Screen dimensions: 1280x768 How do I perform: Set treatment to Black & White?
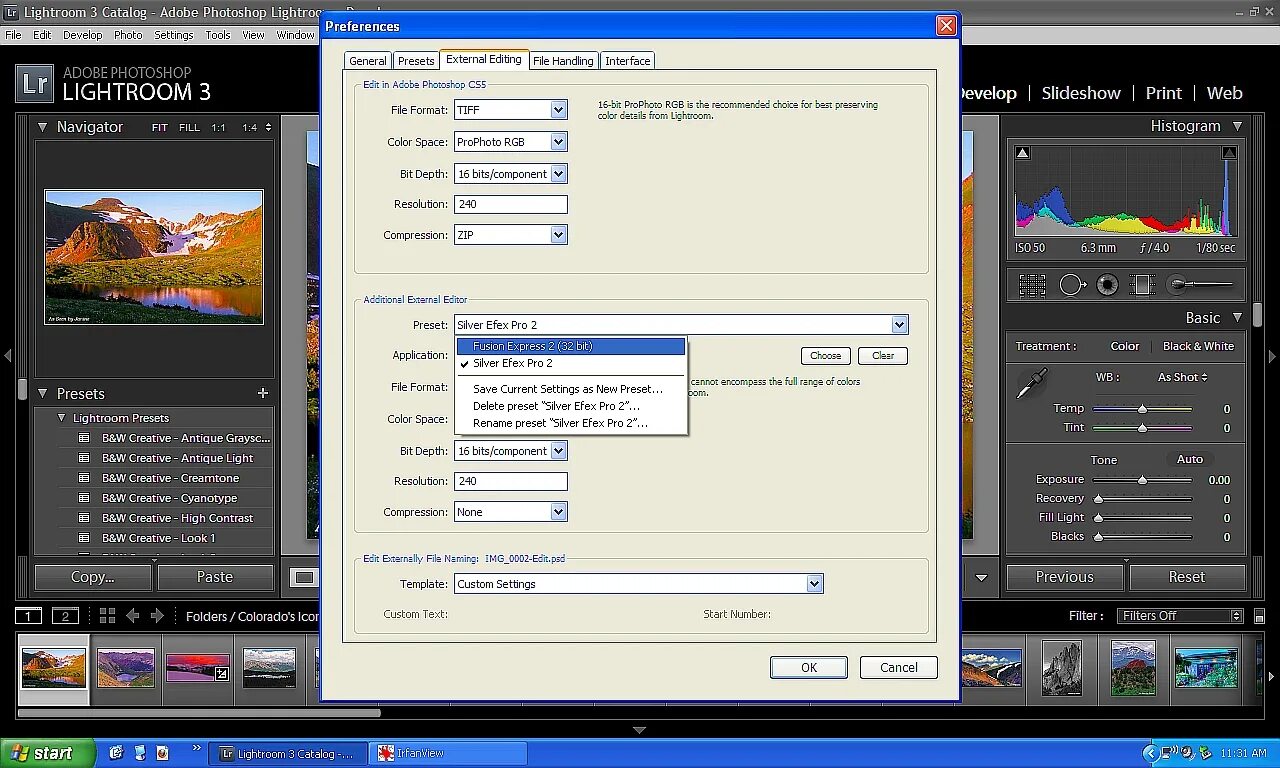point(1198,346)
